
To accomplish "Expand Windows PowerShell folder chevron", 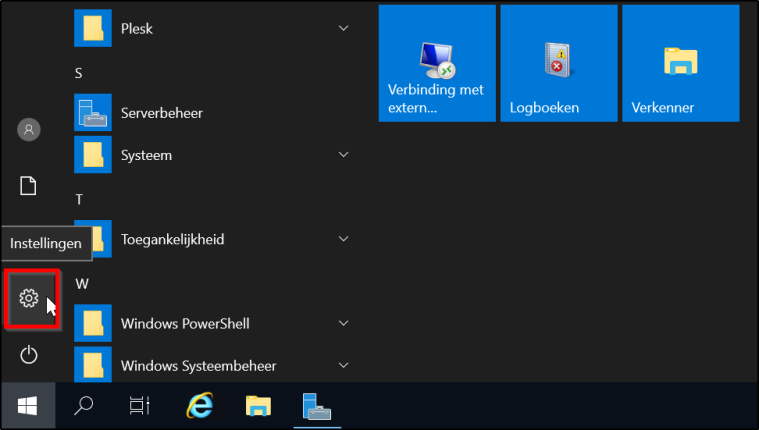I will tap(343, 323).
